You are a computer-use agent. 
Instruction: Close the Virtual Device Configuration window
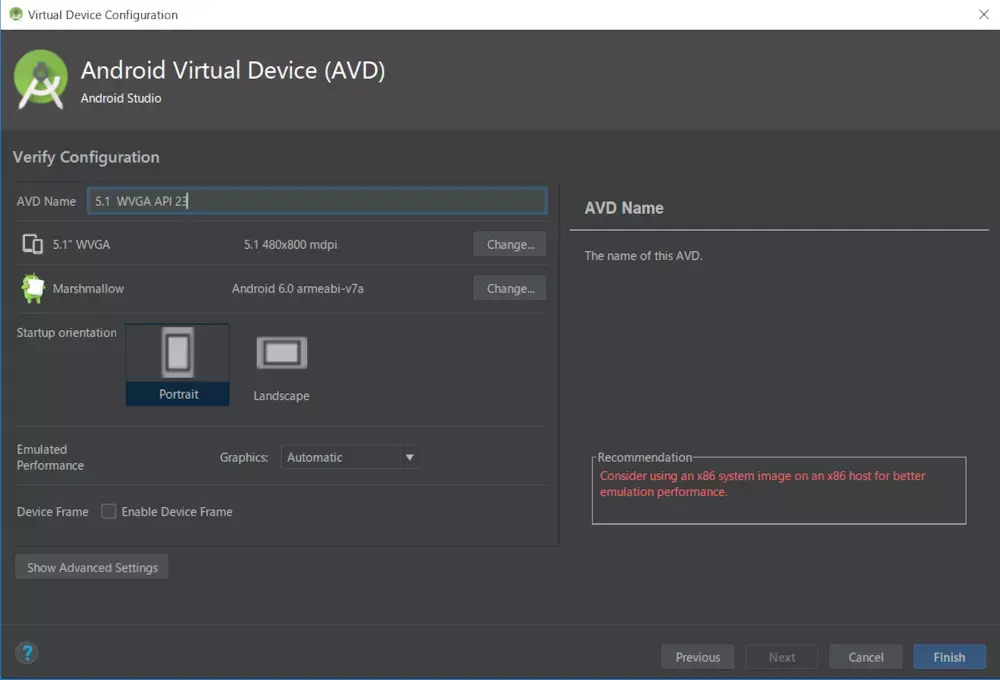tap(983, 14)
